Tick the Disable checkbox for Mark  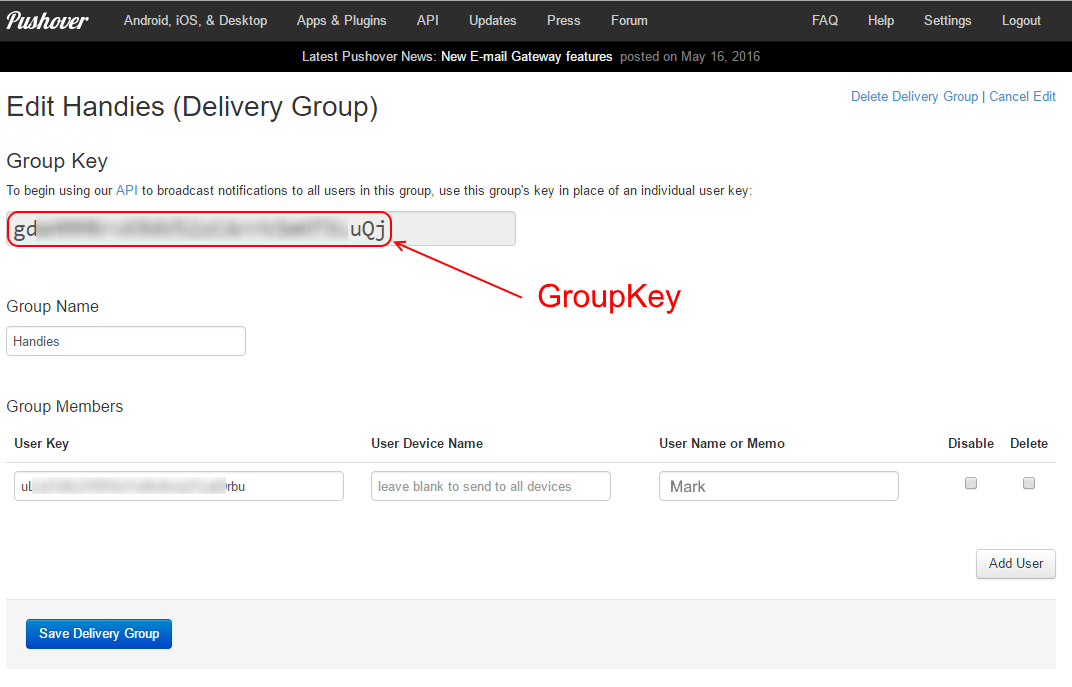click(971, 483)
